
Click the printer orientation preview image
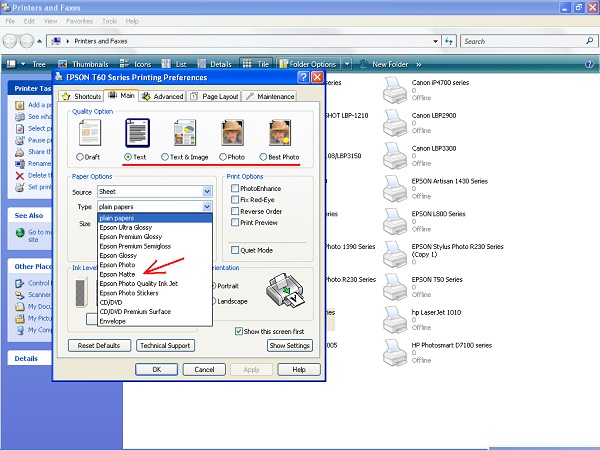[285, 290]
